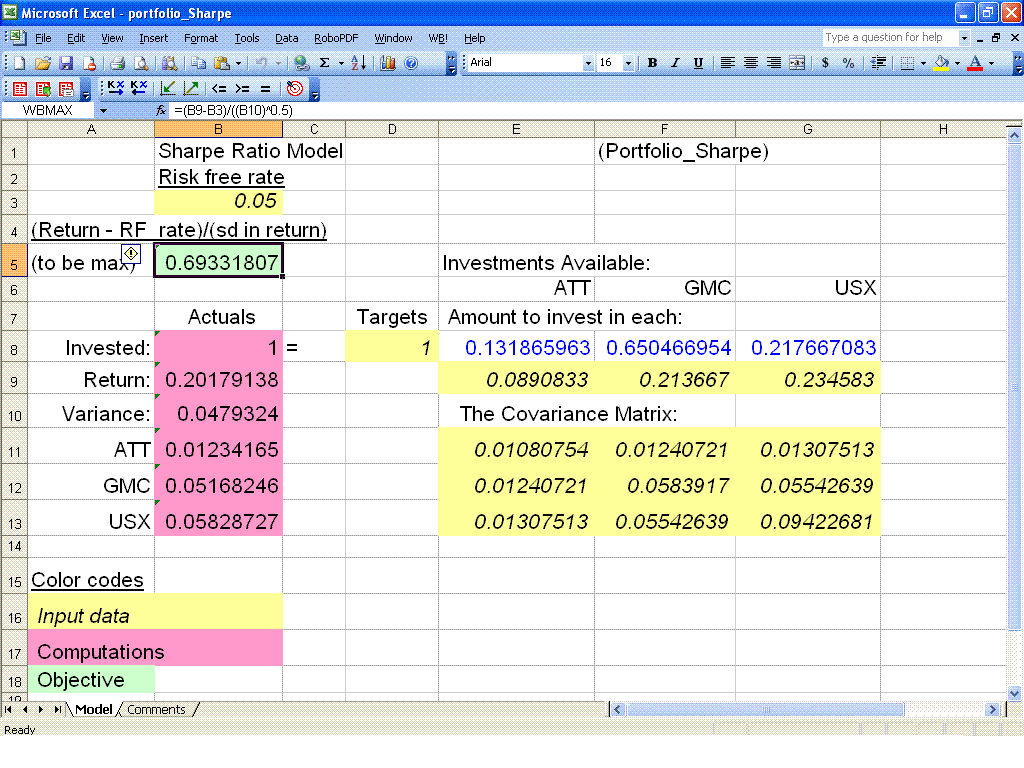The image size is (1024, 768).
Task: Apply Percent style icon
Action: [848, 63]
